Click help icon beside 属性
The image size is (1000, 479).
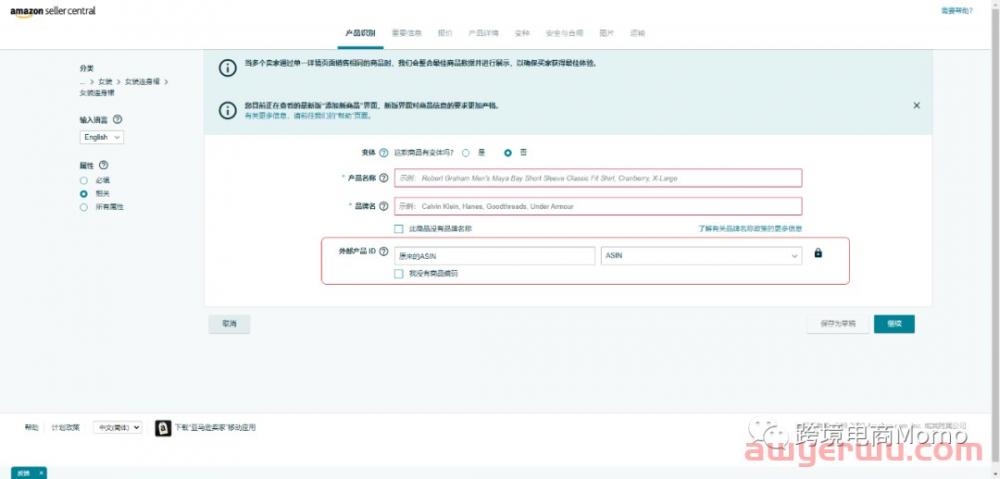(x=103, y=165)
